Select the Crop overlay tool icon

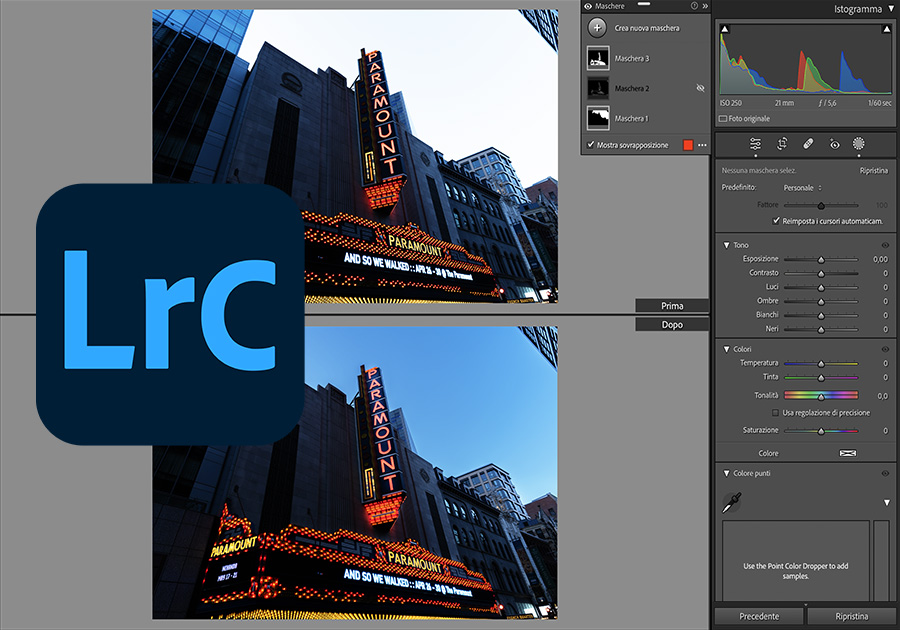(782, 143)
